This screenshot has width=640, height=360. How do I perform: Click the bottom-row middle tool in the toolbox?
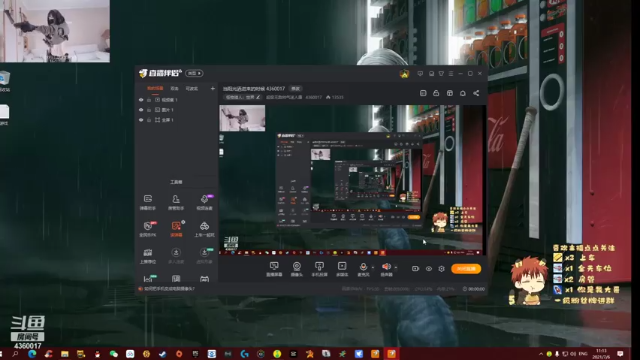tap(176, 279)
